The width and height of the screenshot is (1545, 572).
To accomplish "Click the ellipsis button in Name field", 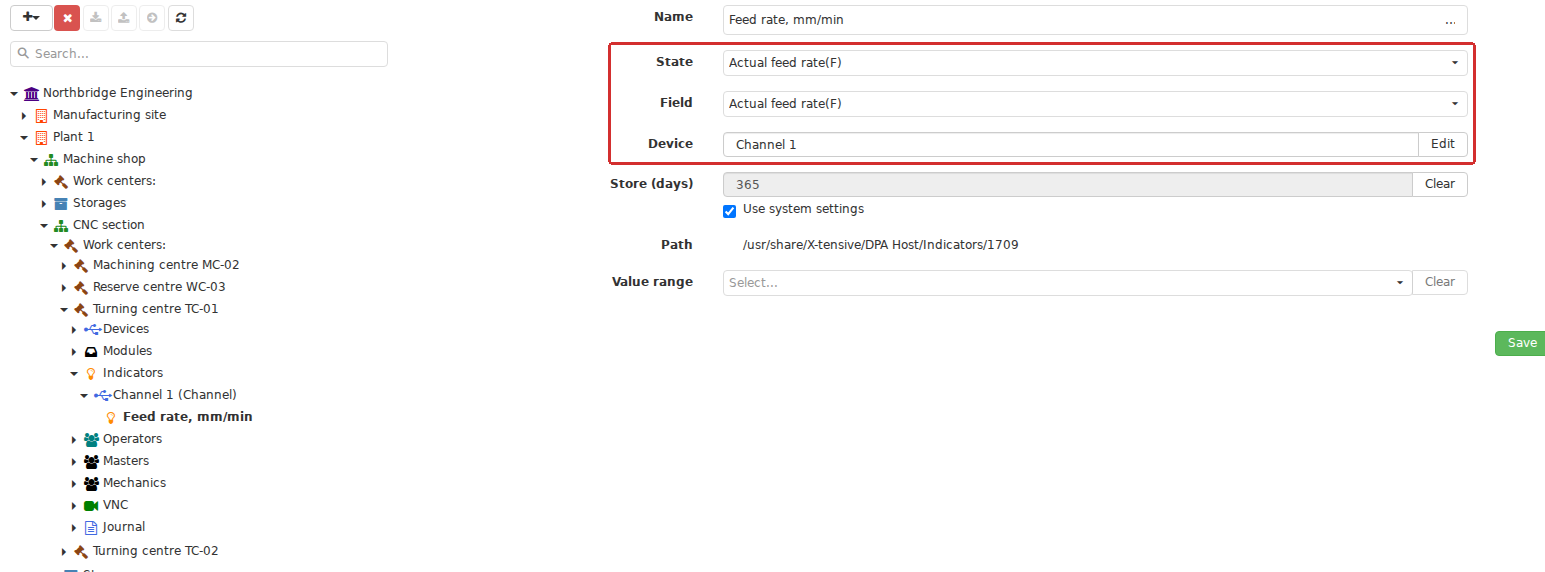I will pyautogui.click(x=1450, y=20).
